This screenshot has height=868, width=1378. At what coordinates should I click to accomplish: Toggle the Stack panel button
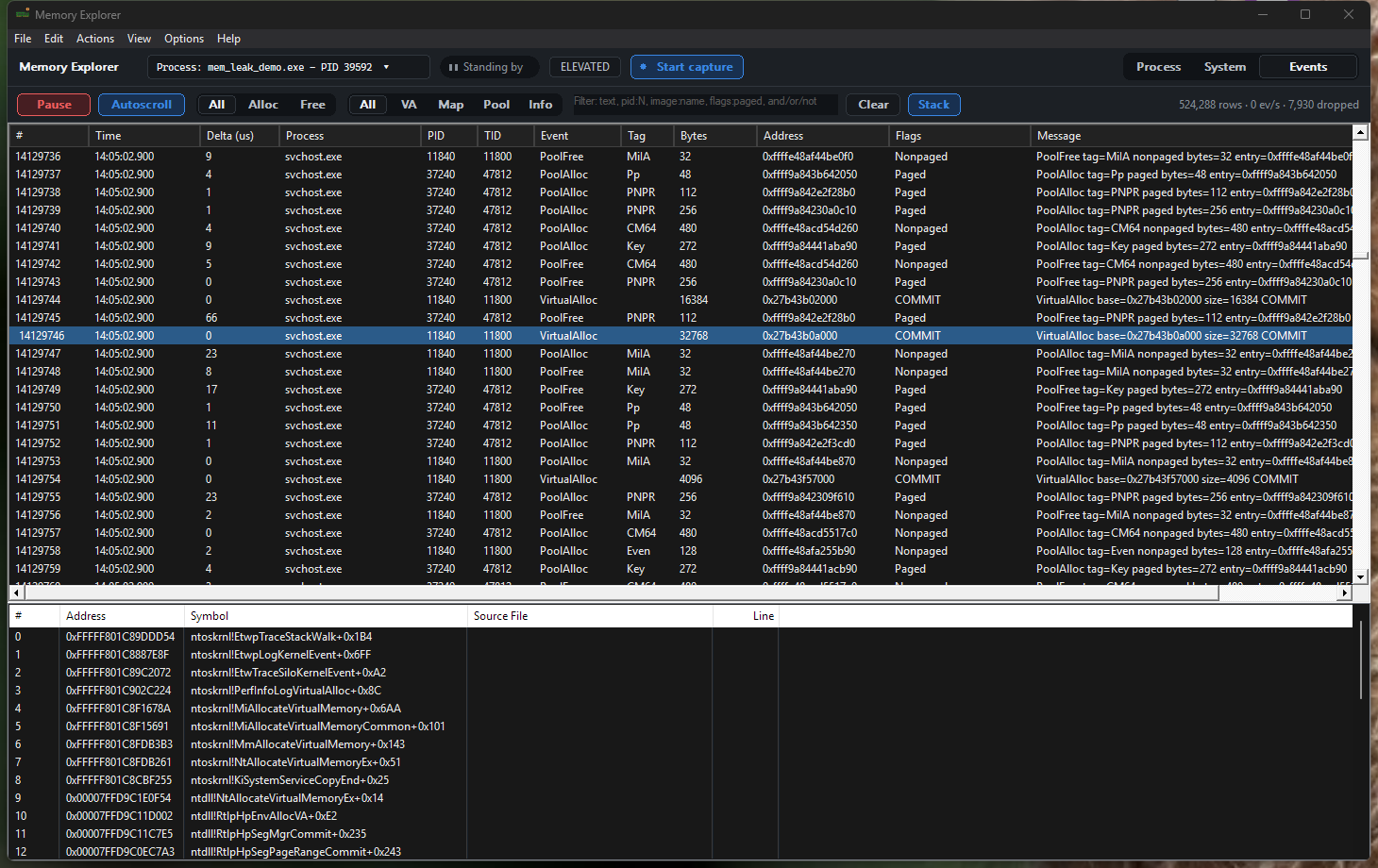click(x=933, y=105)
